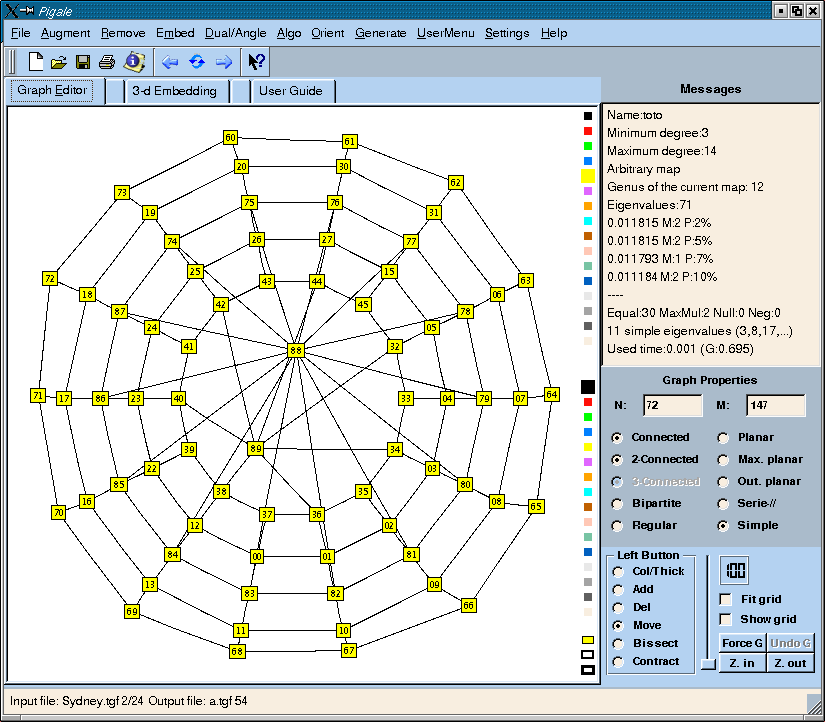This screenshot has width=825, height=722.
Task: Click the Print icon in toolbar
Action: click(x=107, y=62)
